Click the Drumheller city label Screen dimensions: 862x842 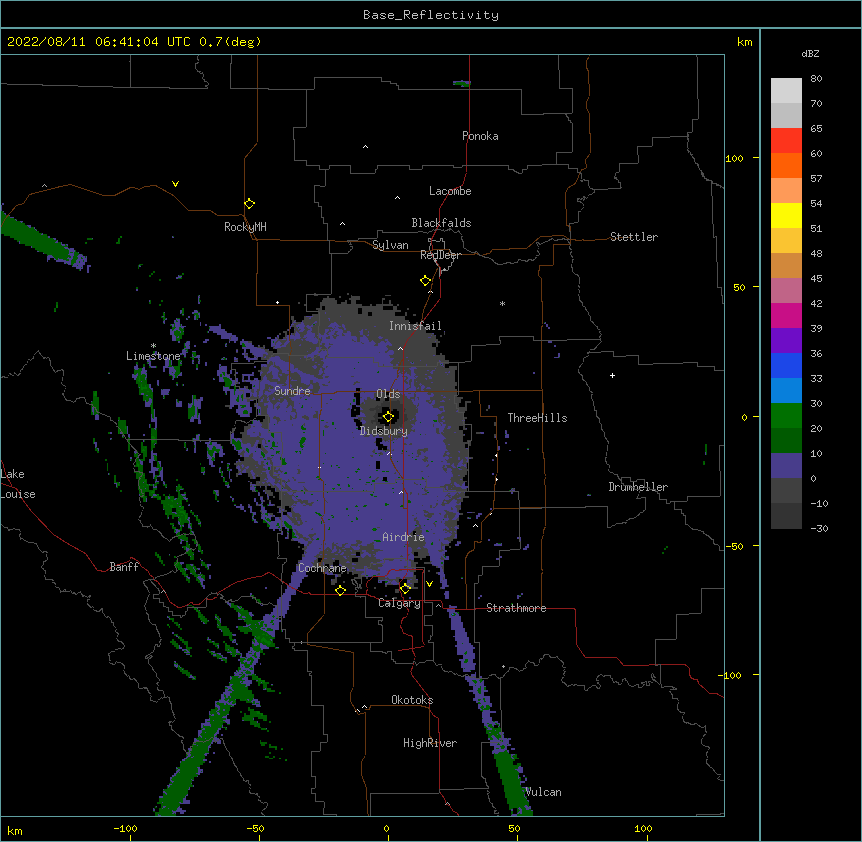(638, 487)
